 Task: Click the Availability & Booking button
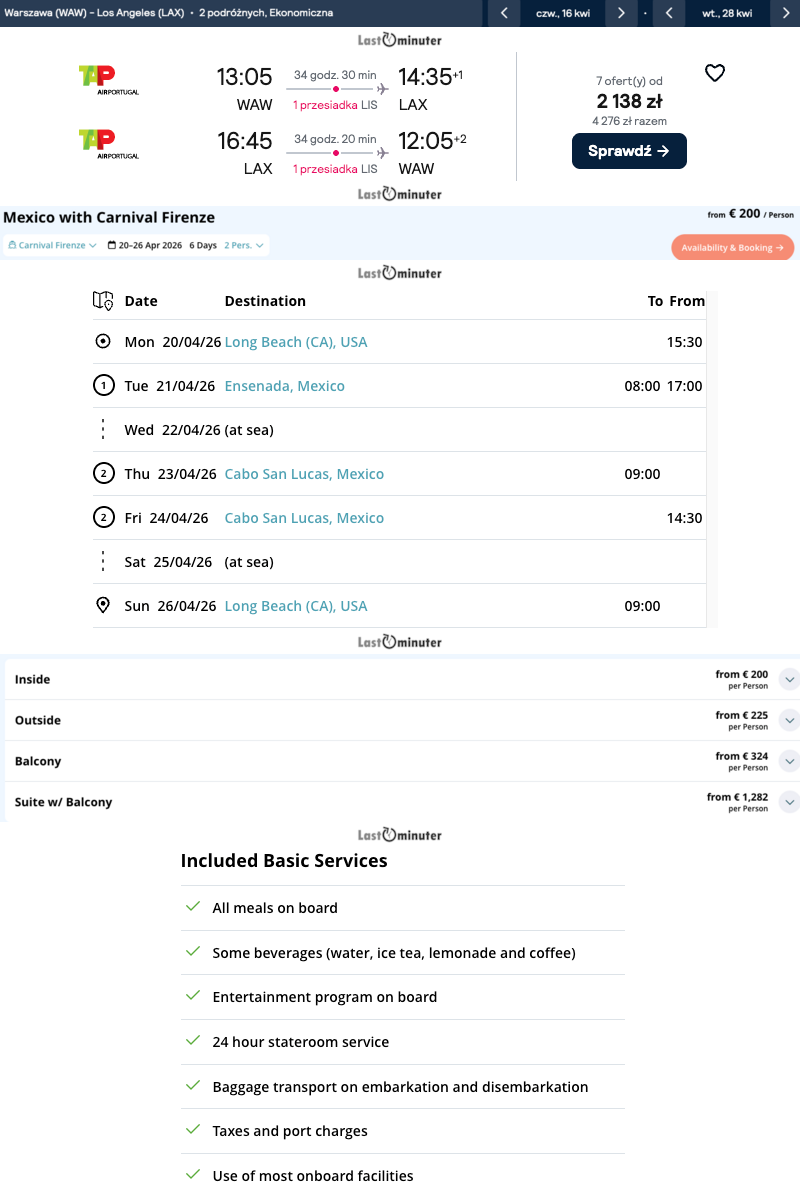pyautogui.click(x=732, y=248)
